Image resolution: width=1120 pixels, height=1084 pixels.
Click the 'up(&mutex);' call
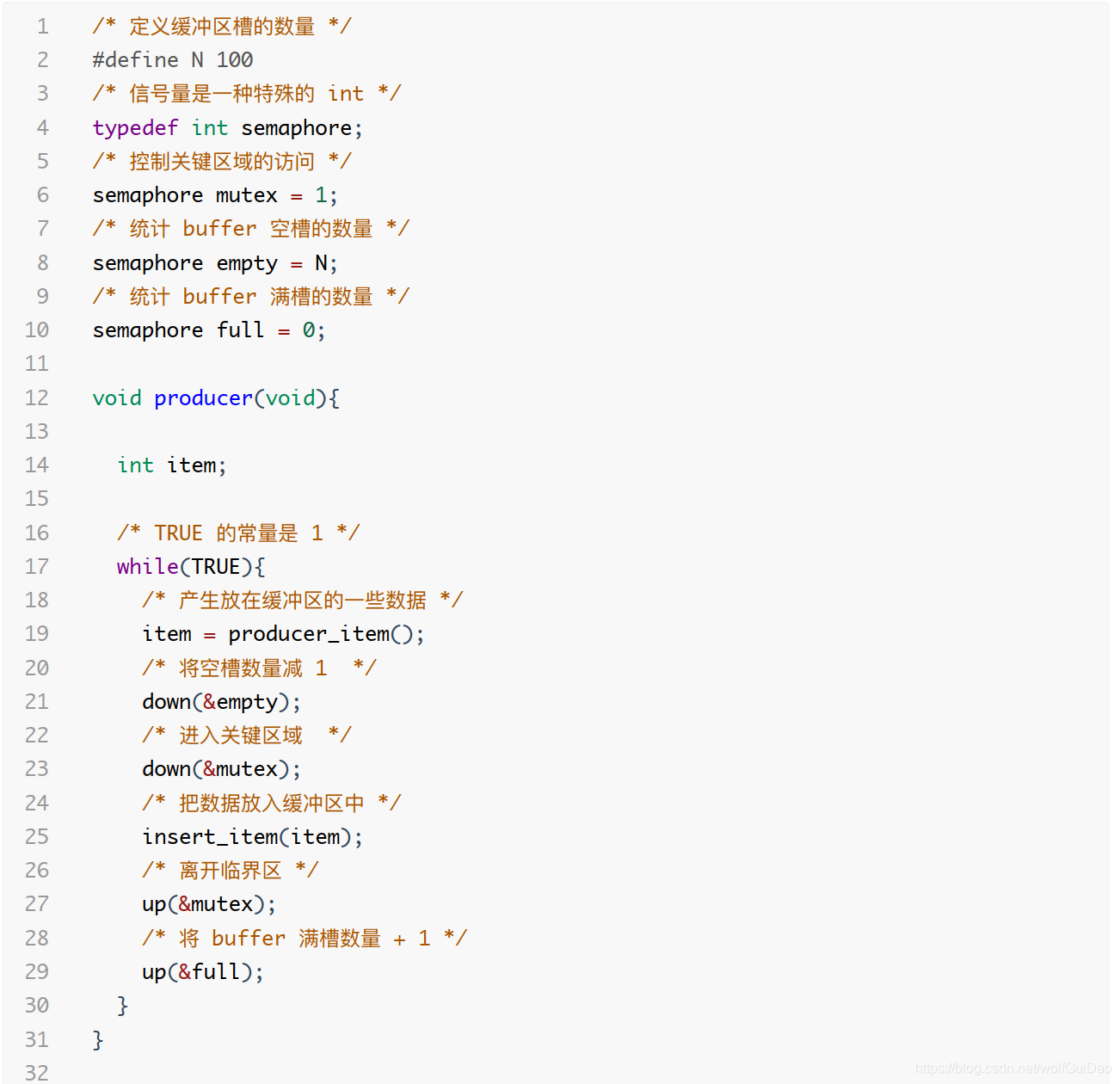point(209,904)
